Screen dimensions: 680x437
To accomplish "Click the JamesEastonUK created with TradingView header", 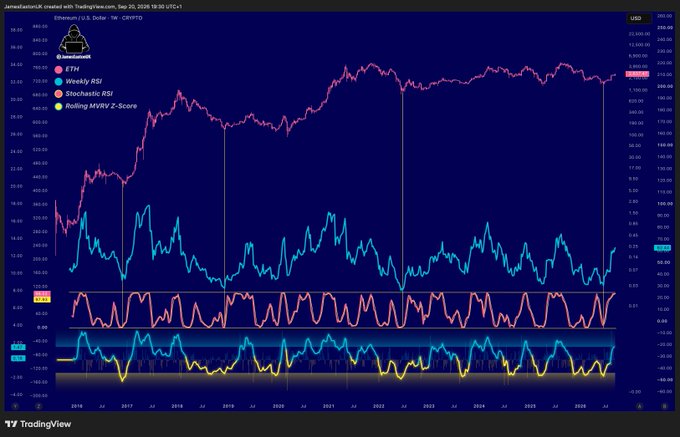I will pyautogui.click(x=93, y=7).
